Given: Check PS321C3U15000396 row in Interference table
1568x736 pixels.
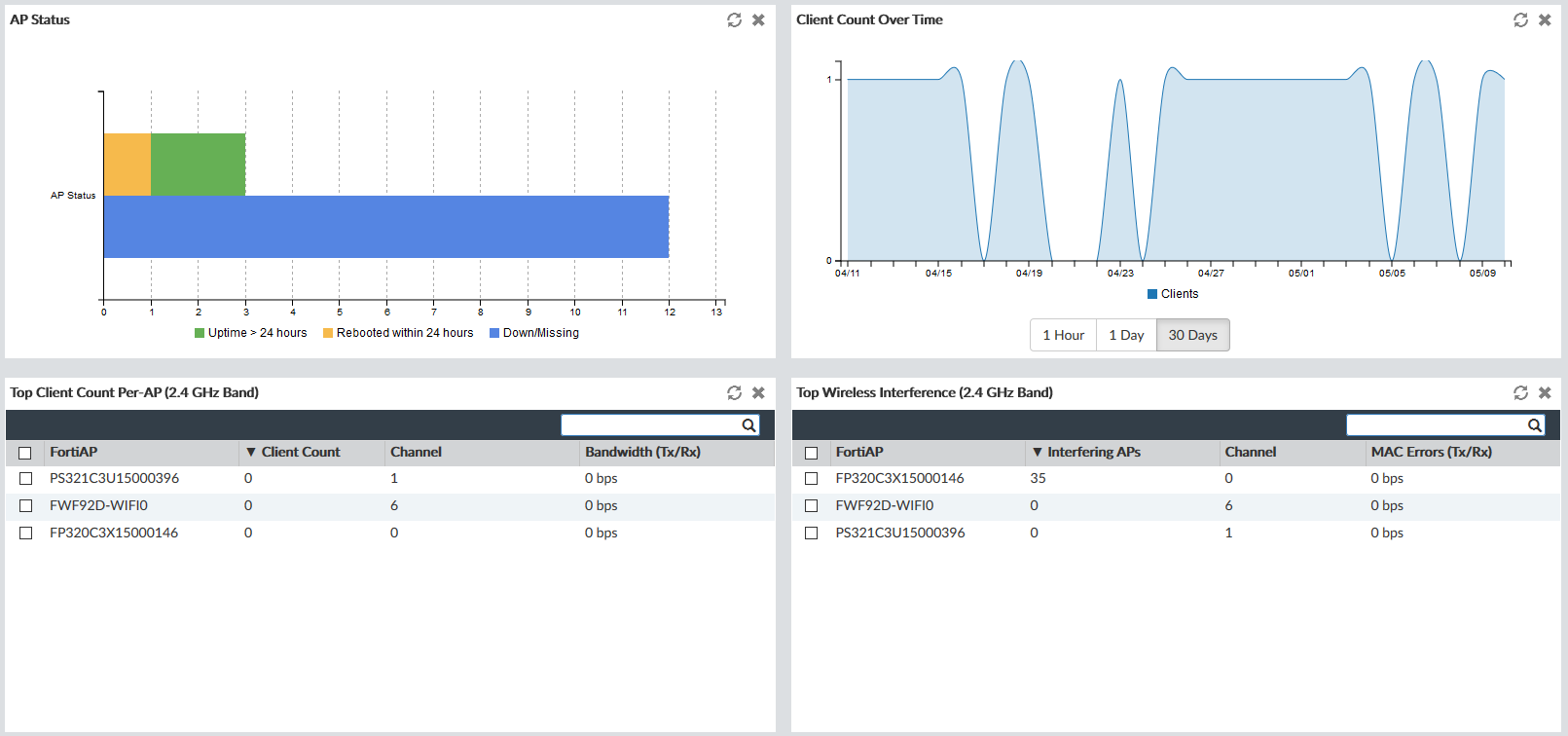Looking at the screenshot, I should click(811, 534).
